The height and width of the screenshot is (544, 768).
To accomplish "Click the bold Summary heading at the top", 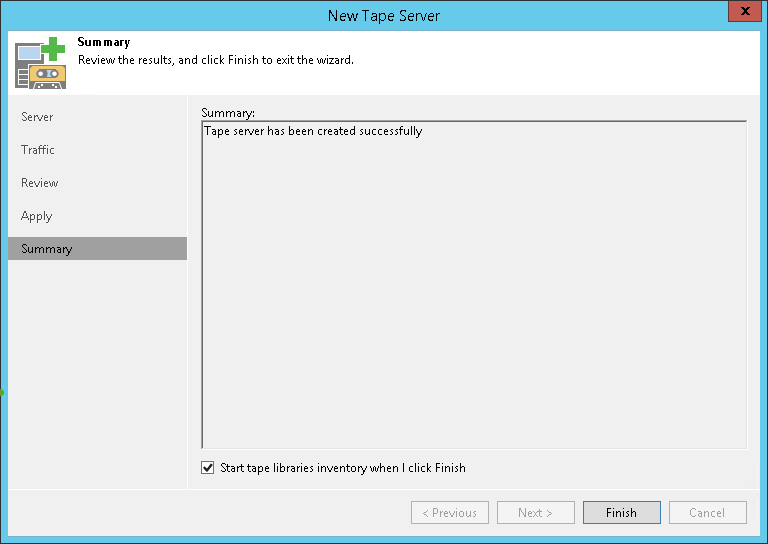I will 104,43.
